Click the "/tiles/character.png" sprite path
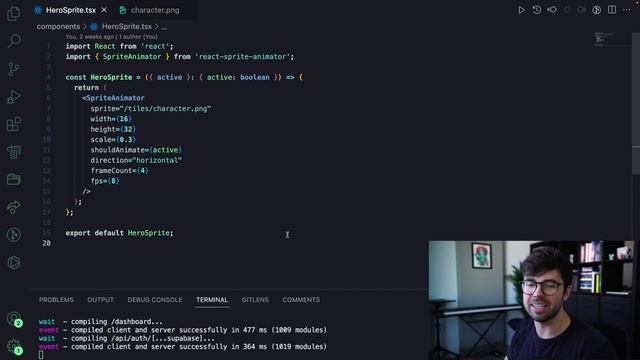This screenshot has width=640, height=360. click(165, 109)
